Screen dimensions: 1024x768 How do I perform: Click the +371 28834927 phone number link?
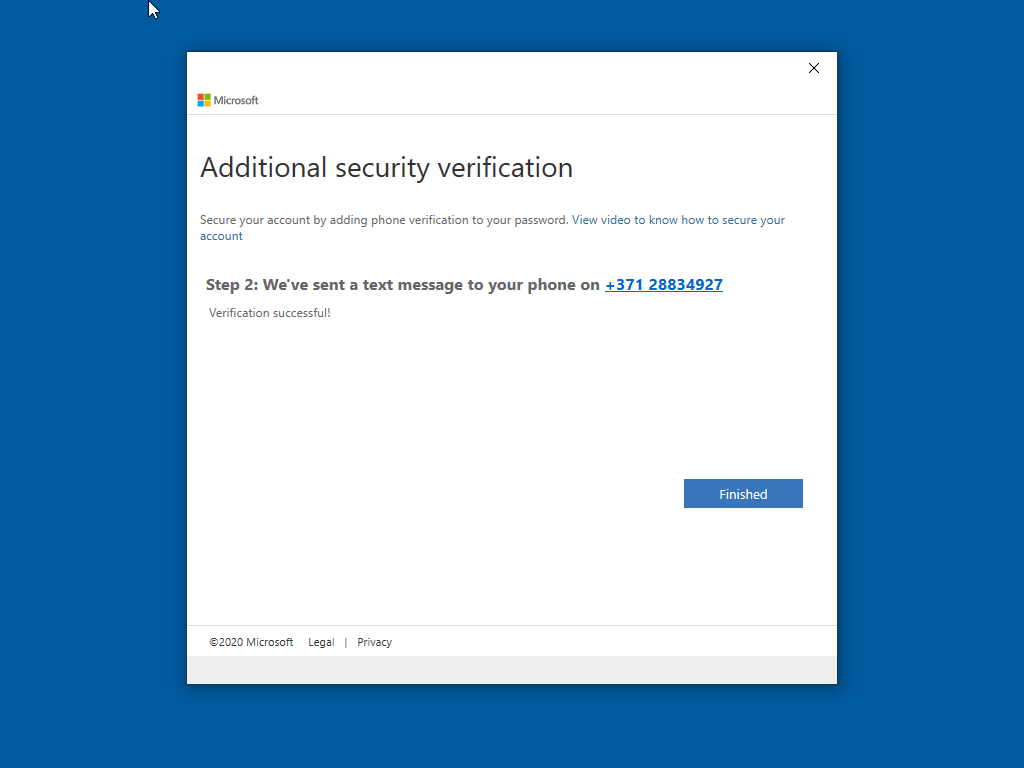(663, 285)
